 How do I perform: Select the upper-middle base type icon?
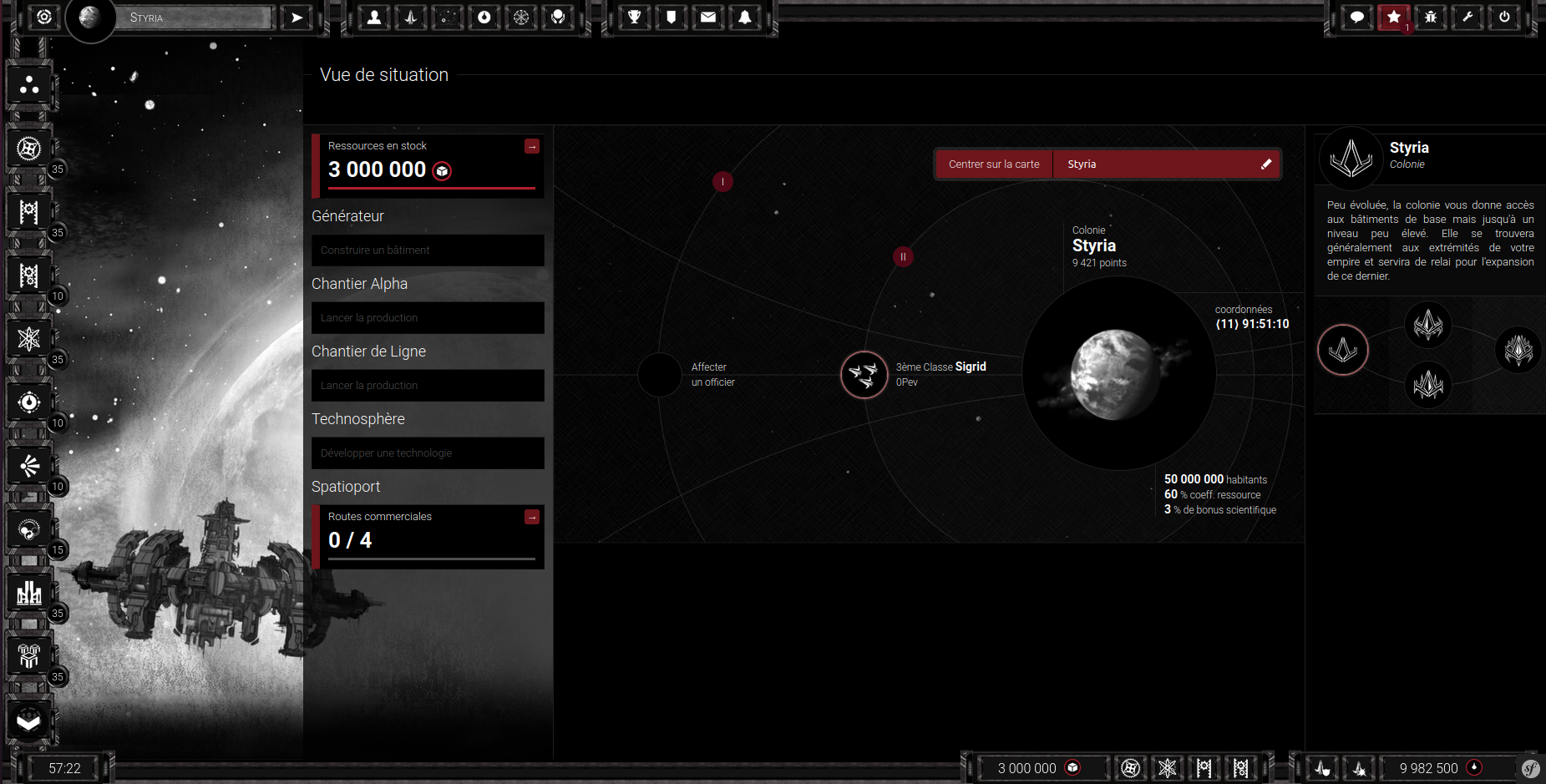(x=1428, y=324)
